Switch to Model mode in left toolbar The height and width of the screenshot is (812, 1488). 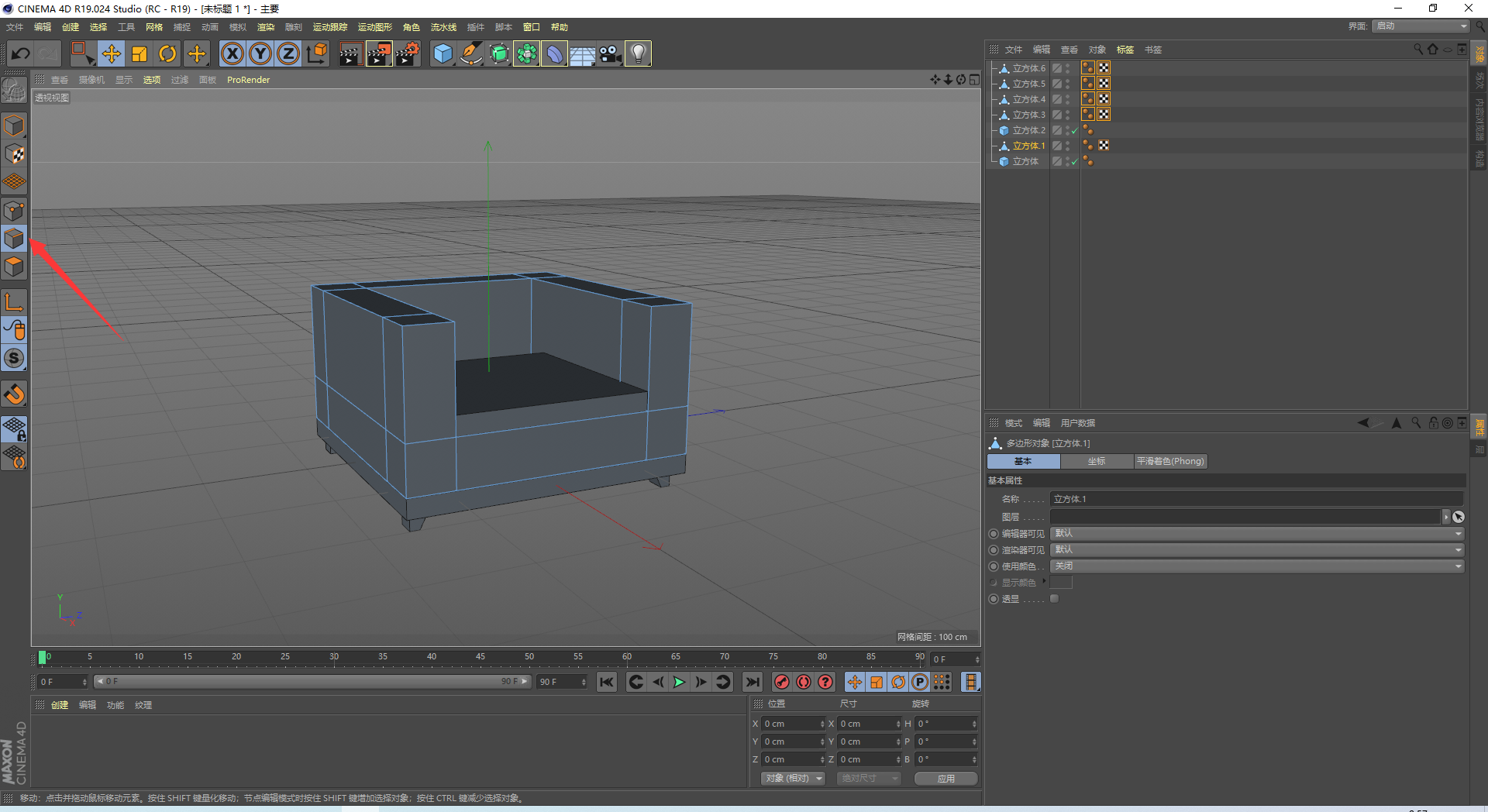[x=14, y=126]
